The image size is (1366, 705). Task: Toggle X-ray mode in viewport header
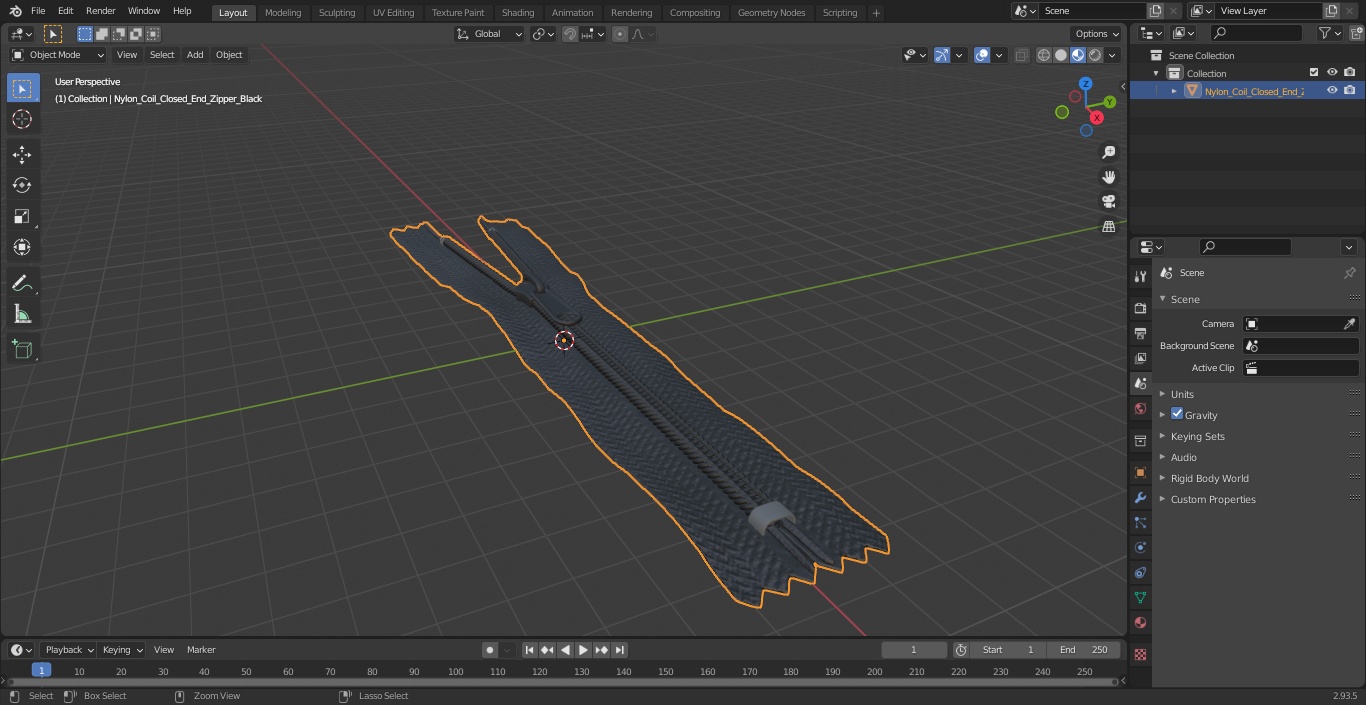point(1021,55)
